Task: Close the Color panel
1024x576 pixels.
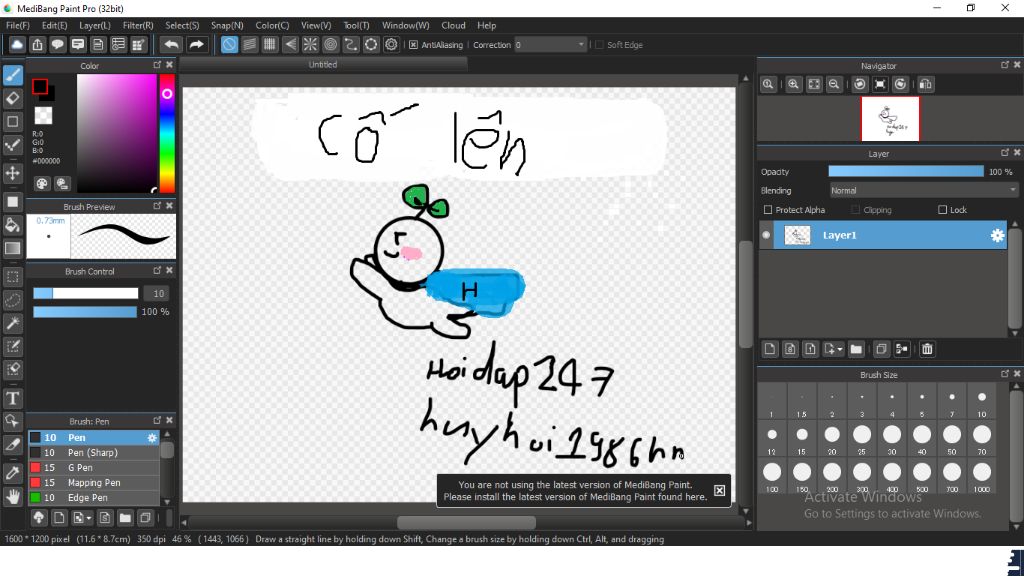Action: coord(169,65)
